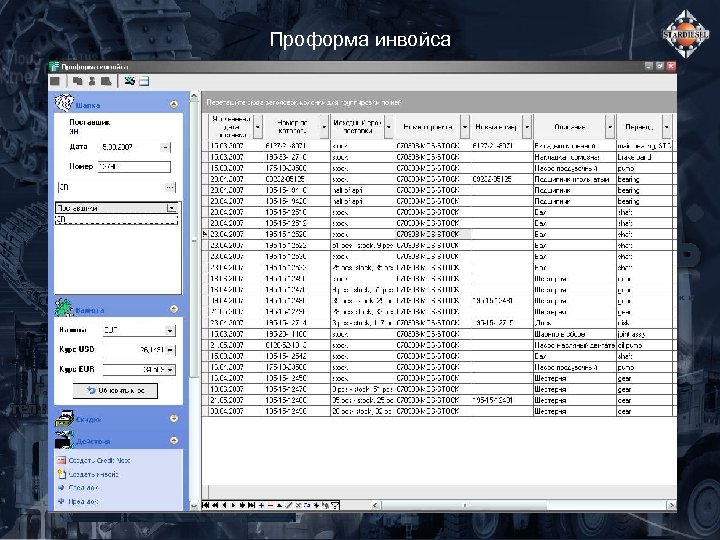Select the 'brake band' cell

[644, 157]
